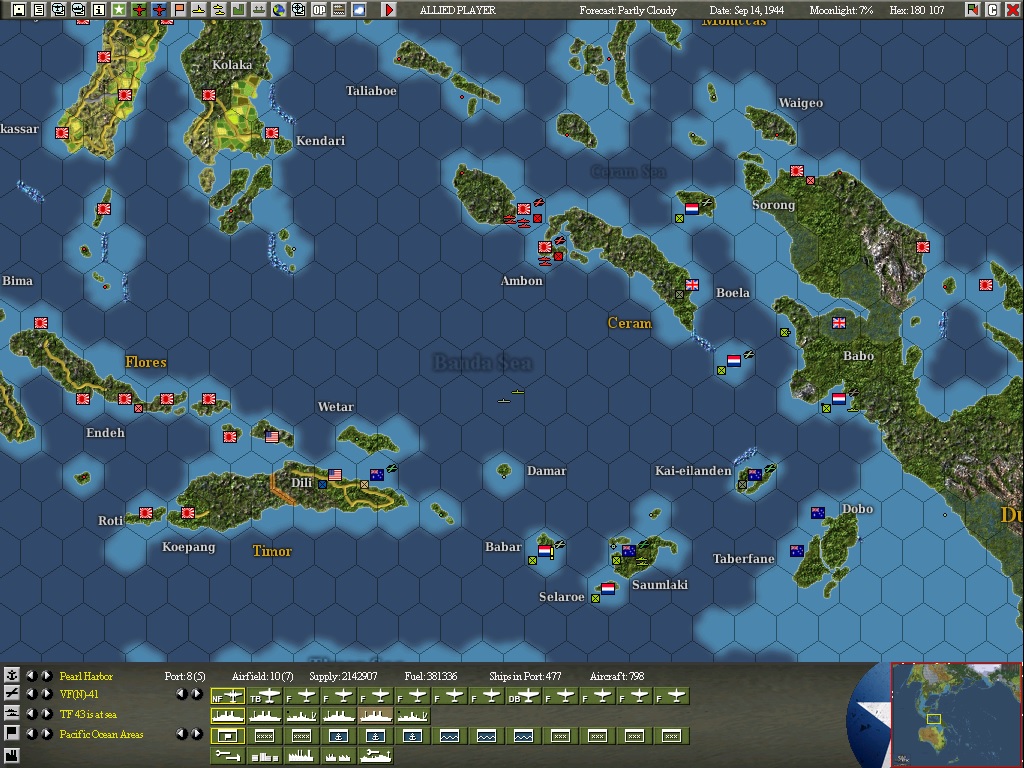Select the NF night fighter unit button

(227, 697)
